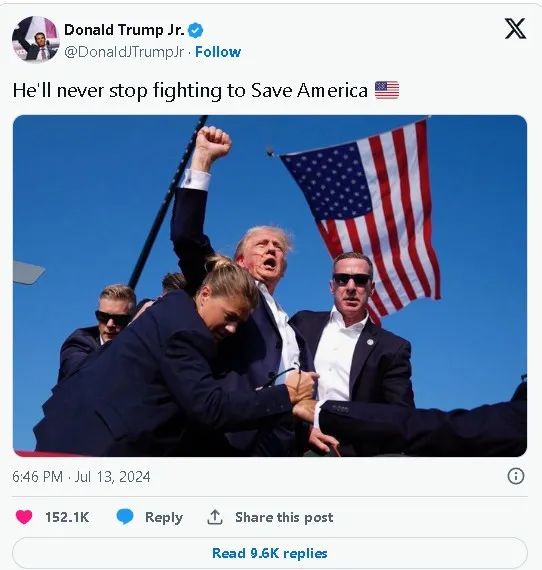Open Donald Trump Jr. display name
Image resolution: width=542 pixels, height=570 pixels.
tap(124, 30)
